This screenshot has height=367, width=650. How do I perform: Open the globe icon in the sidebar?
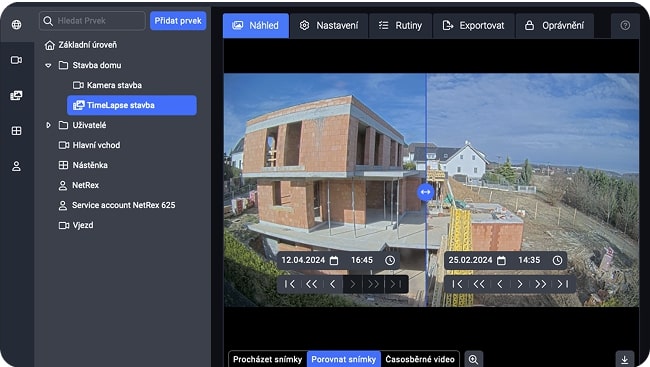pos(16,24)
